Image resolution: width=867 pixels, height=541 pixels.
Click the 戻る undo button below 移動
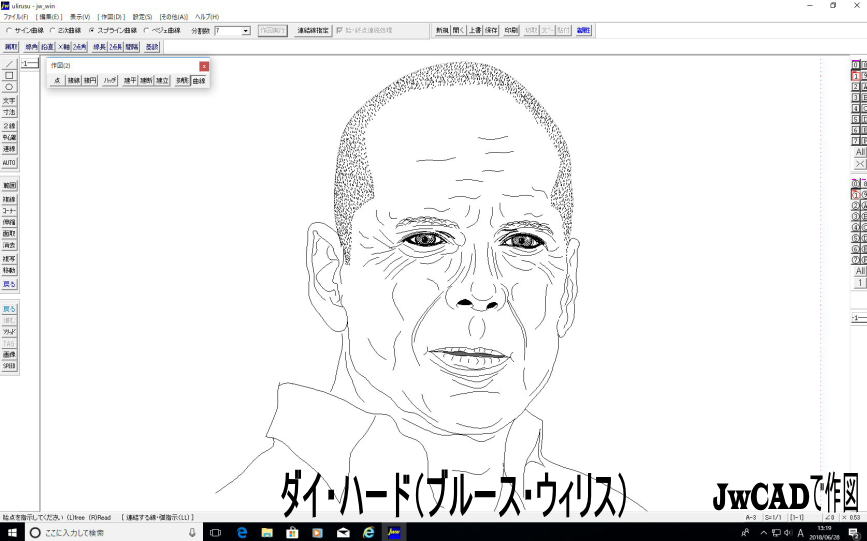(9, 284)
